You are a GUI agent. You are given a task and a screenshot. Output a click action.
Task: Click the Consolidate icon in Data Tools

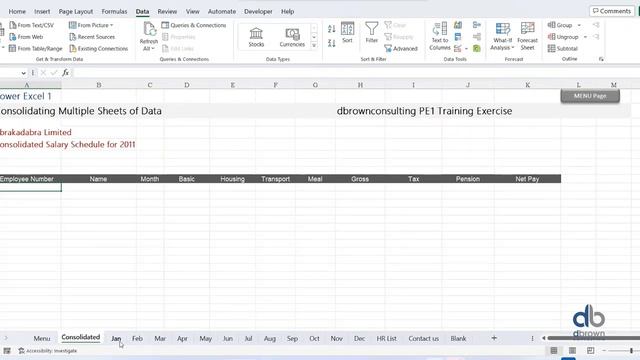pyautogui.click(x=477, y=25)
